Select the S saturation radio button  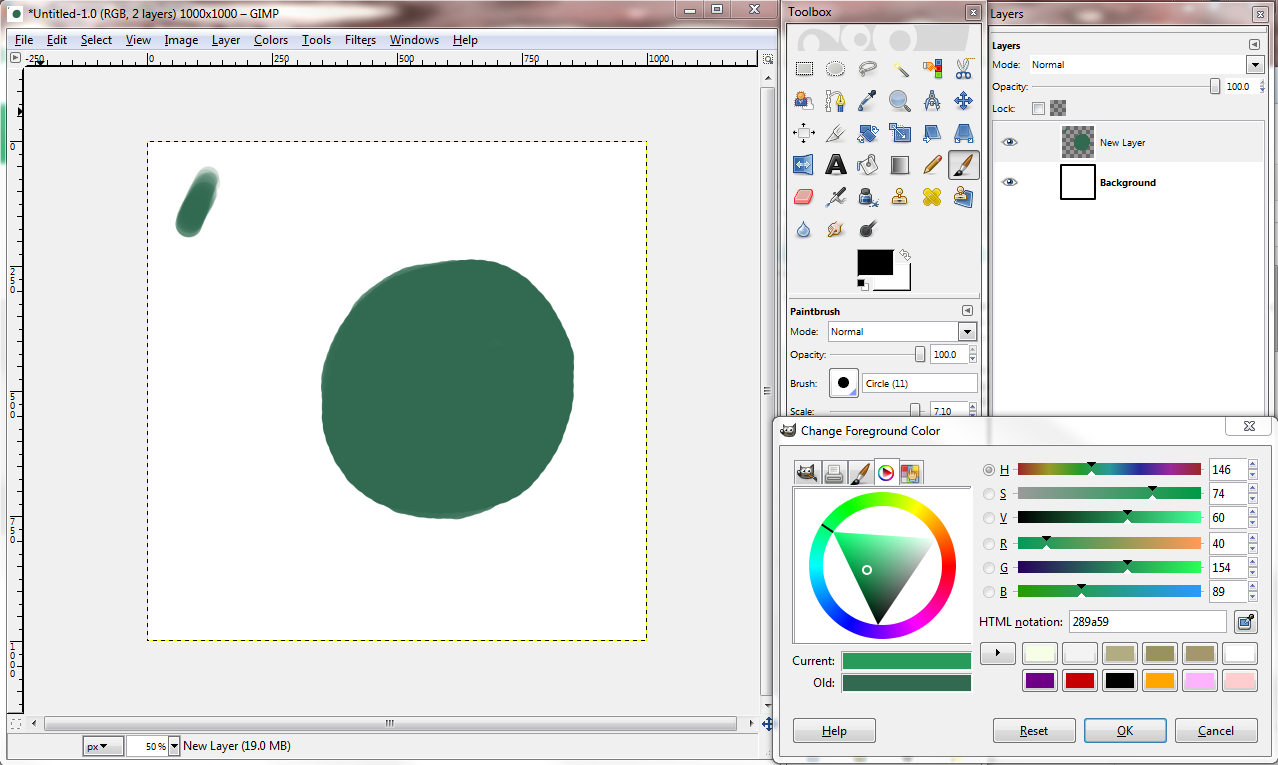coord(989,494)
